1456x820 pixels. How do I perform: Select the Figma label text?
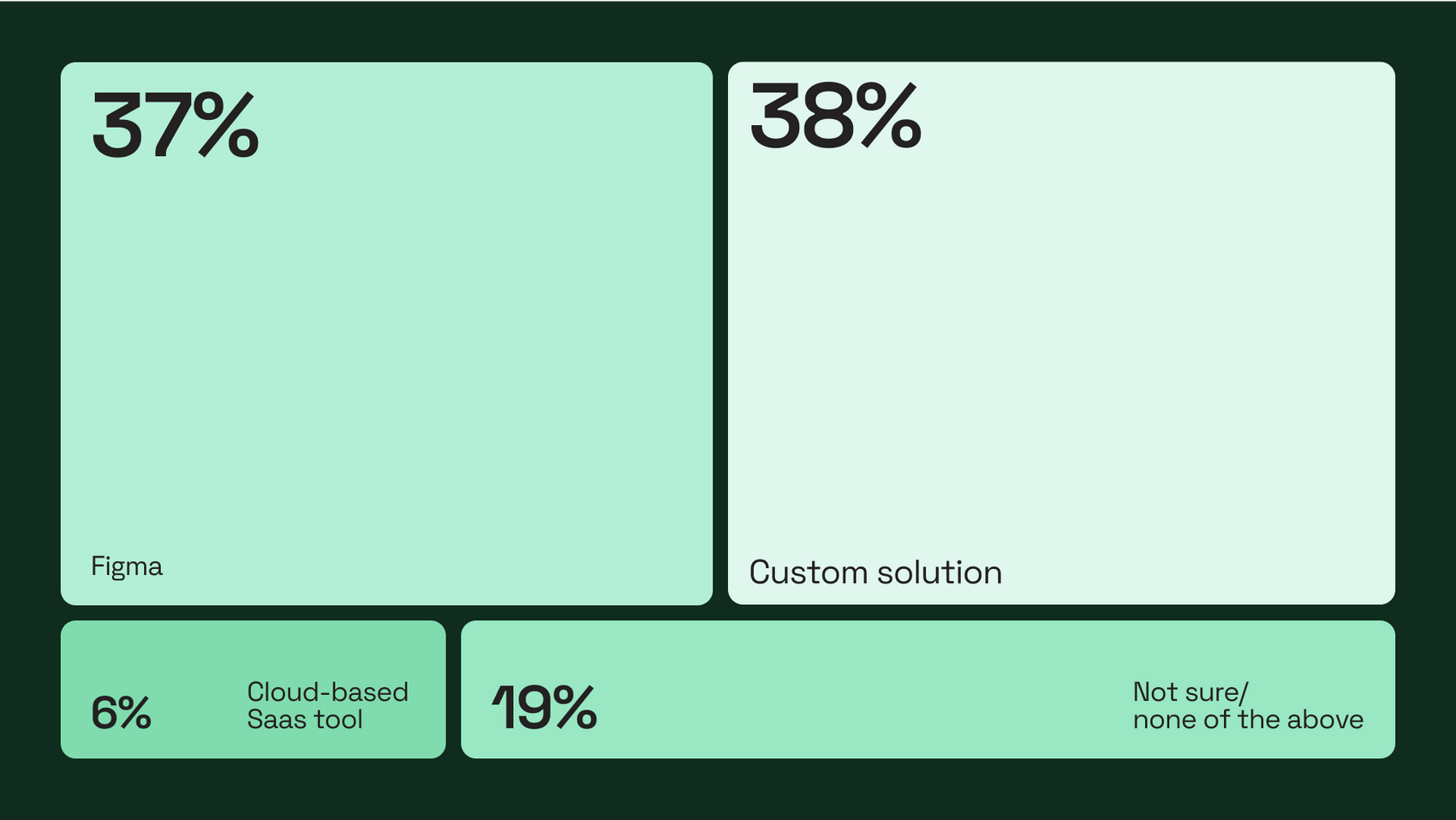tap(127, 567)
